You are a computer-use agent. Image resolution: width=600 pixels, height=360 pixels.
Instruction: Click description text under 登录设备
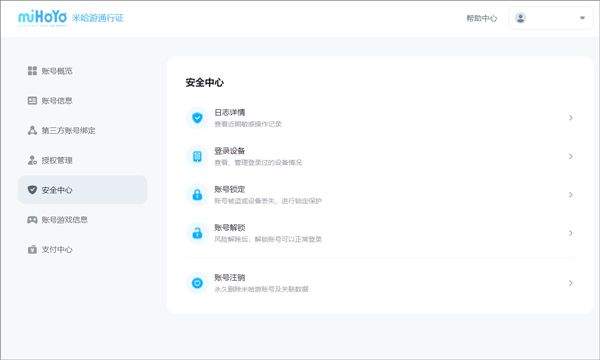[x=258, y=163]
